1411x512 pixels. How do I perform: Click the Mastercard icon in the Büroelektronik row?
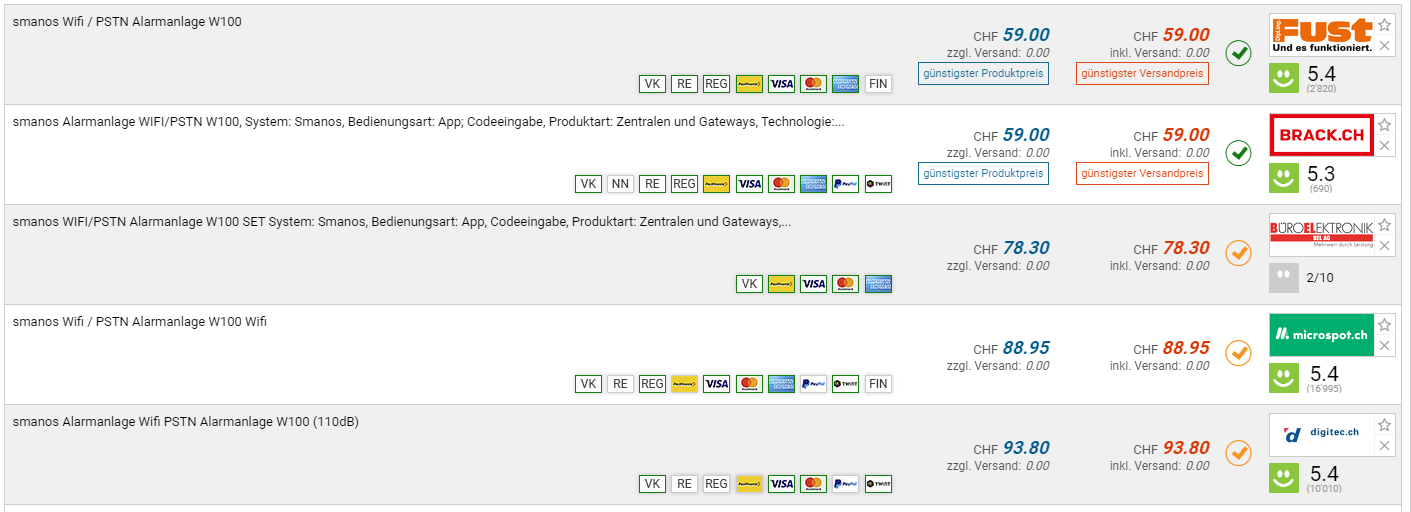(846, 284)
